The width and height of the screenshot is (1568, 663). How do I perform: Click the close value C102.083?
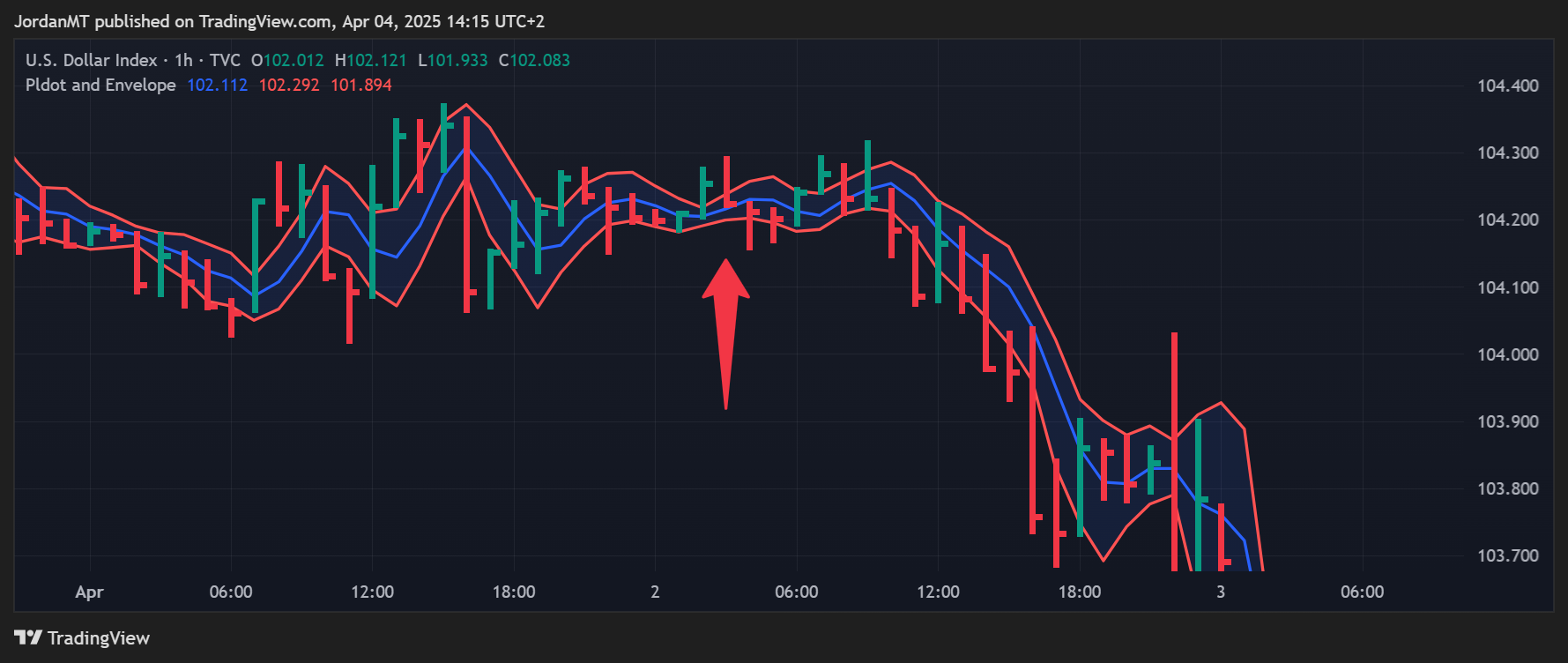[x=534, y=60]
